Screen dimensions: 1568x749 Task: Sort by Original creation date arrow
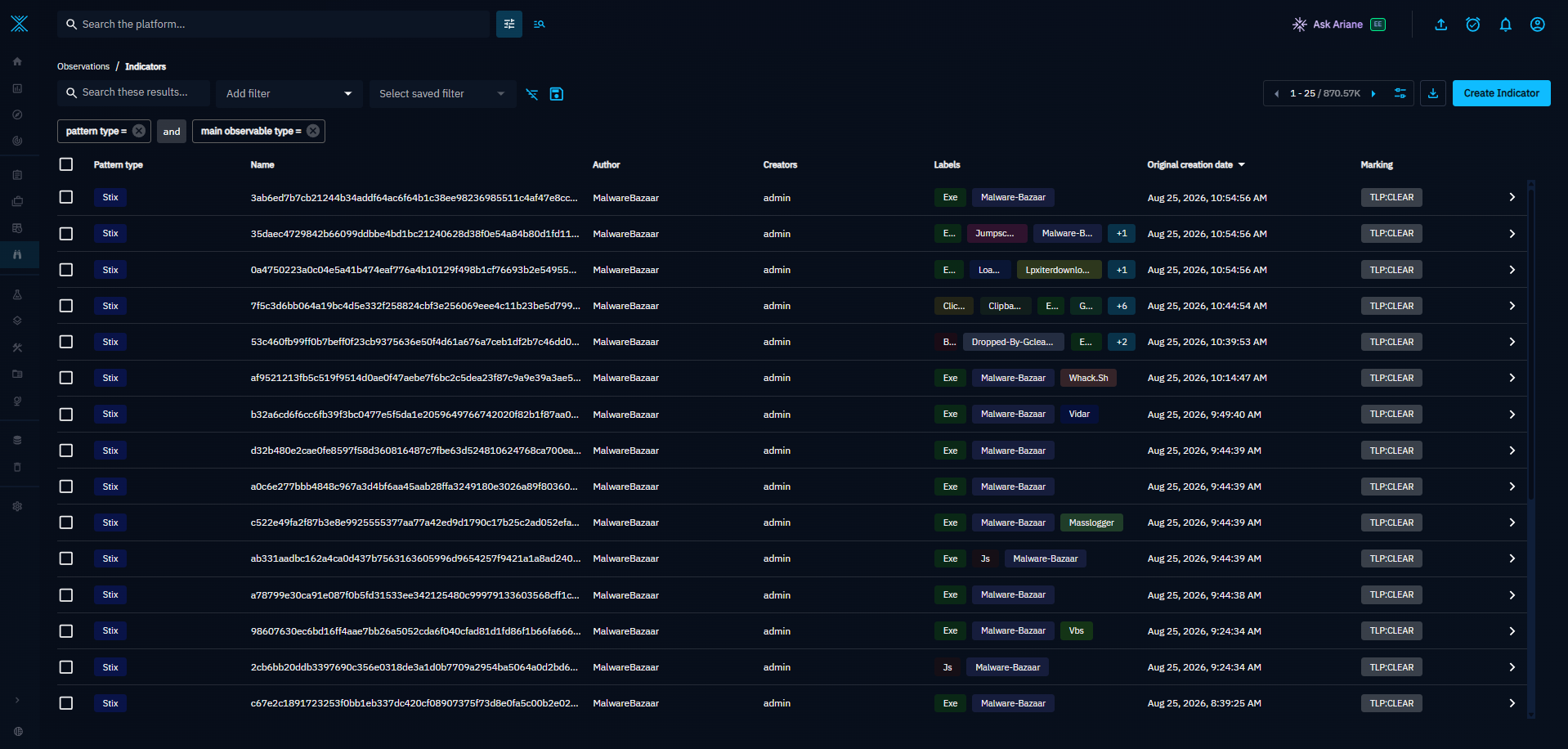click(1242, 165)
